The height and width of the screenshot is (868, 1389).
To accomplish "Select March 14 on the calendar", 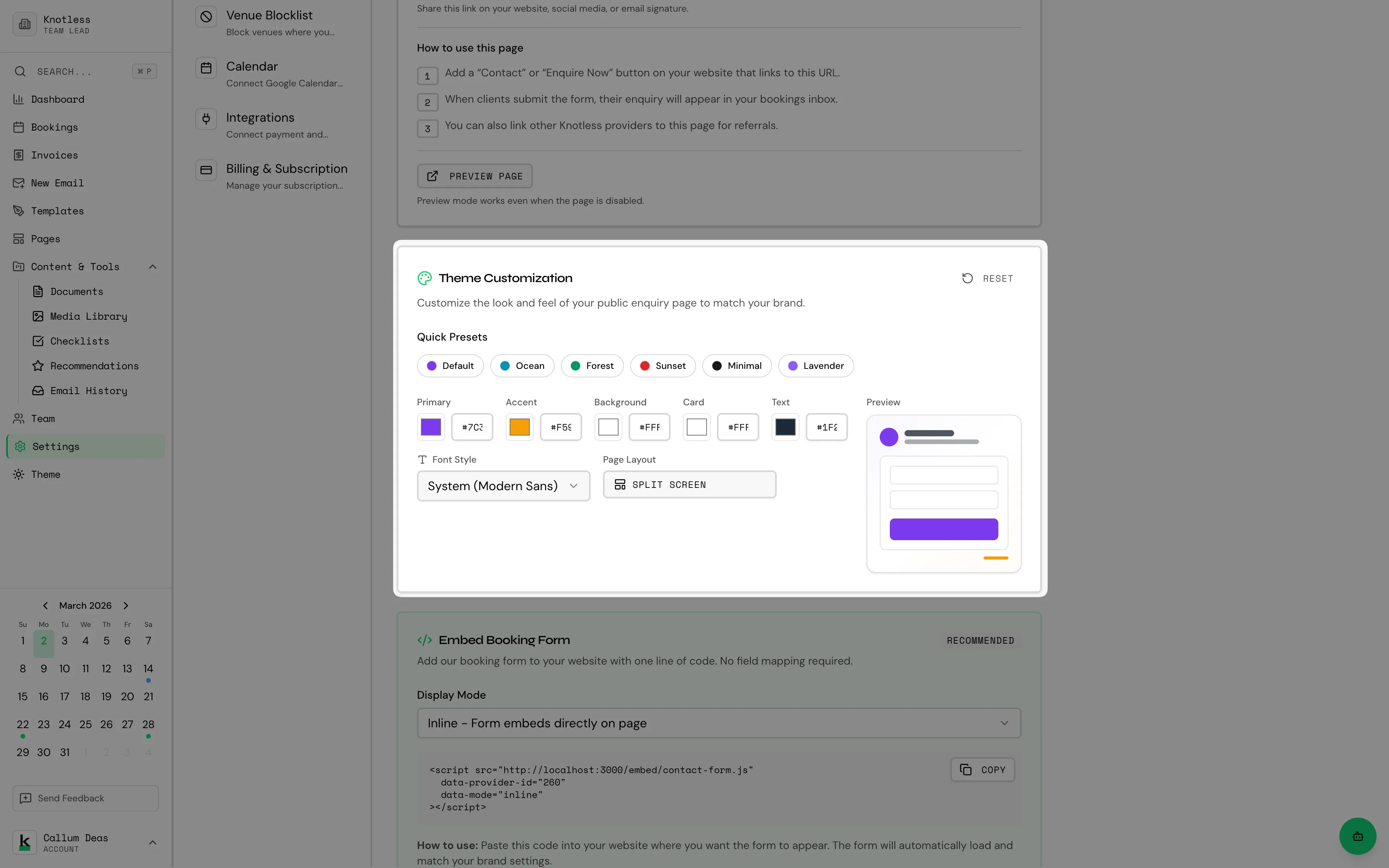I will click(148, 668).
